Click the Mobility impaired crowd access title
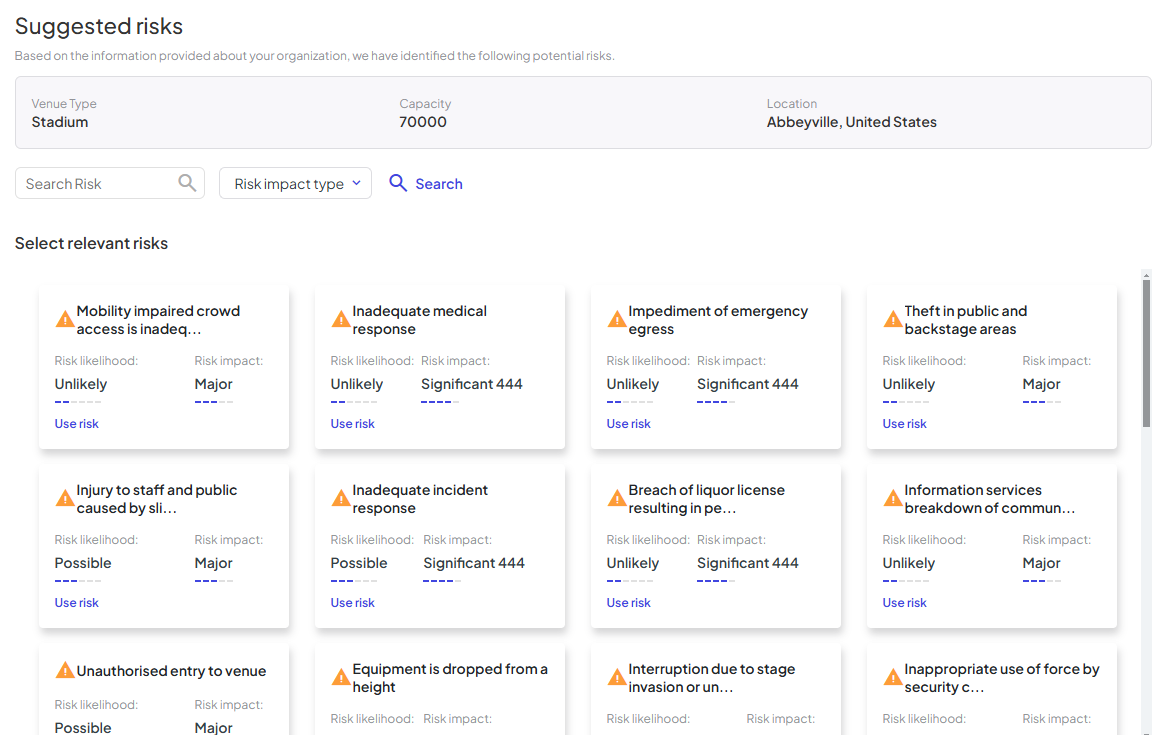1164x735 pixels. pyautogui.click(x=158, y=320)
